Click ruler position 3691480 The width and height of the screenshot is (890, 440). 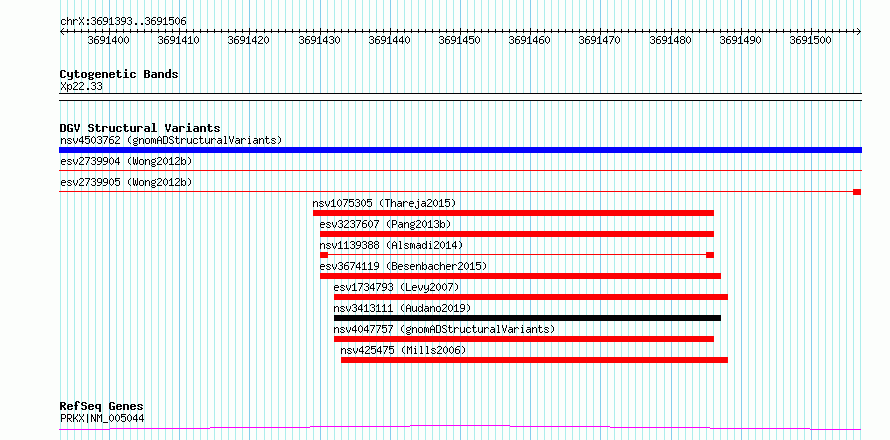click(x=670, y=40)
